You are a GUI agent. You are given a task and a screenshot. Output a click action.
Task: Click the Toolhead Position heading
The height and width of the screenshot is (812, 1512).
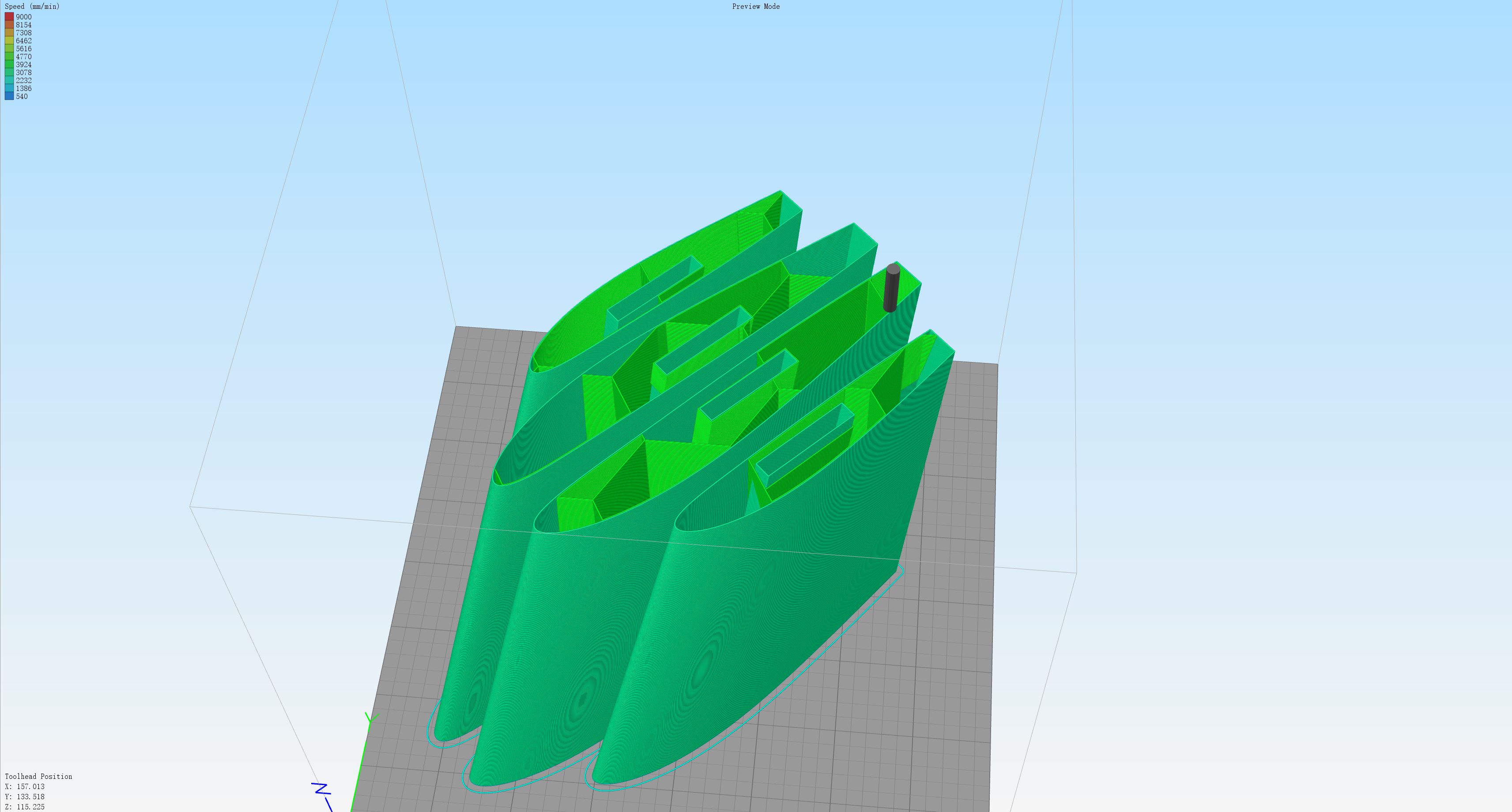39,776
